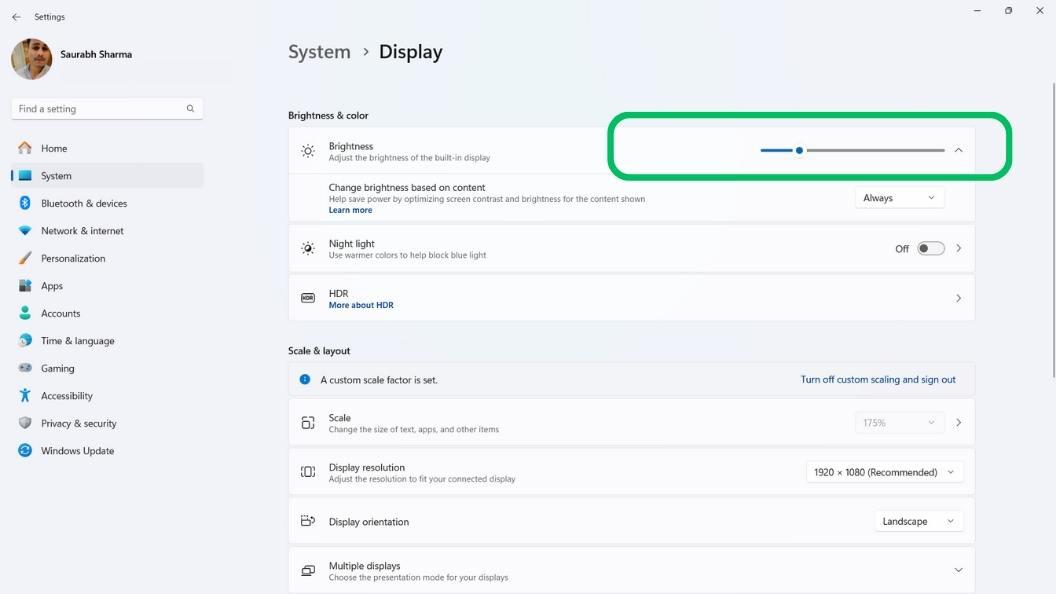1056x594 pixels.
Task: Expand the Multiple displays section
Action: (x=957, y=569)
